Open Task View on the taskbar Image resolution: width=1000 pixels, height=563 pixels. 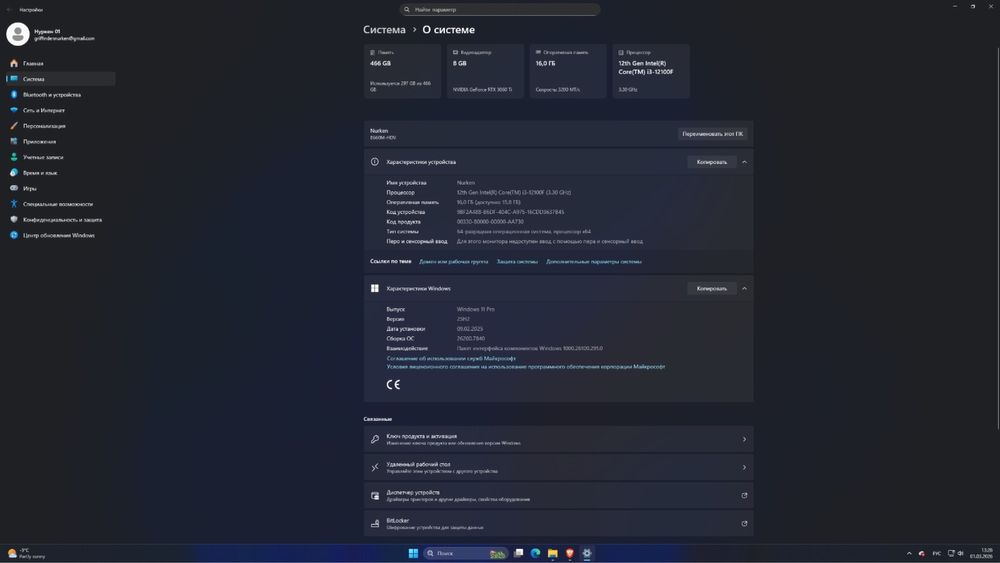(518, 553)
